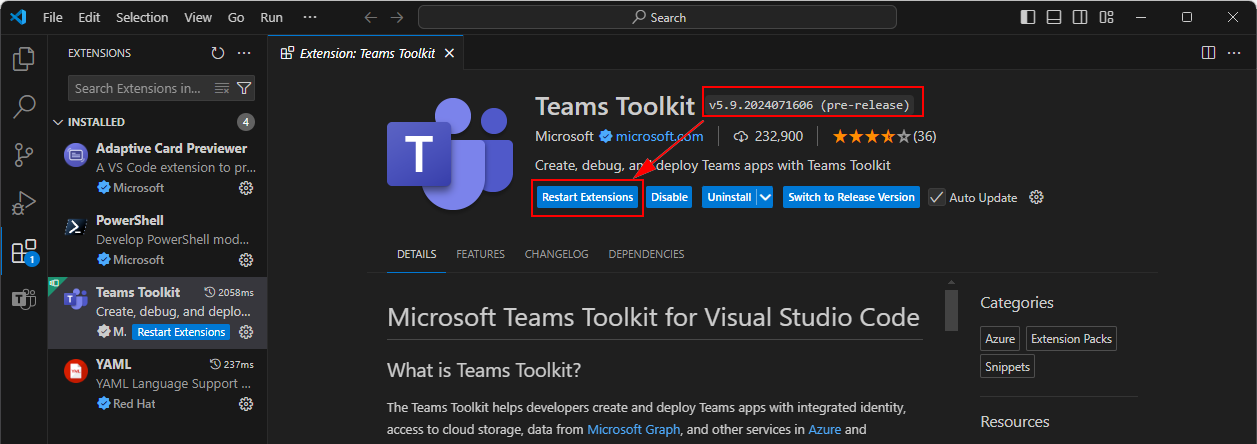Open the Explorer view in activity bar
Screen dimensions: 1257x444
point(24,59)
